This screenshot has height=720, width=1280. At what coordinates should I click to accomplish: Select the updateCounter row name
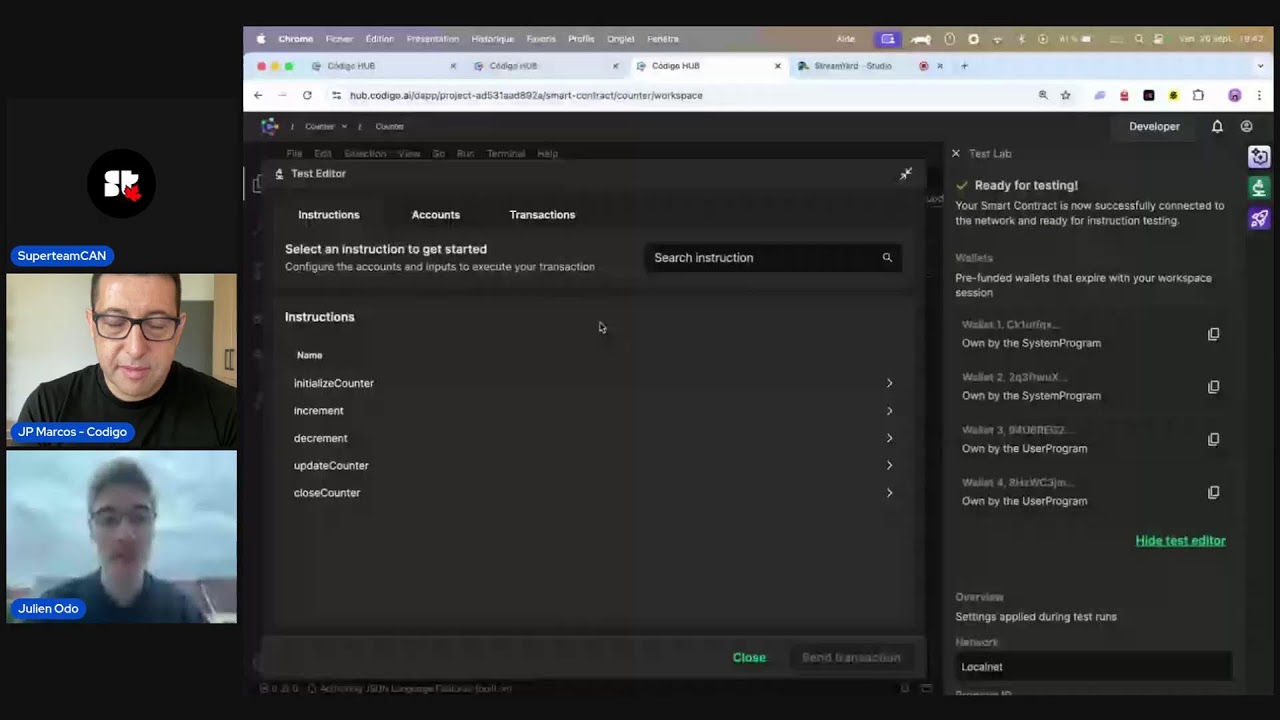331,465
